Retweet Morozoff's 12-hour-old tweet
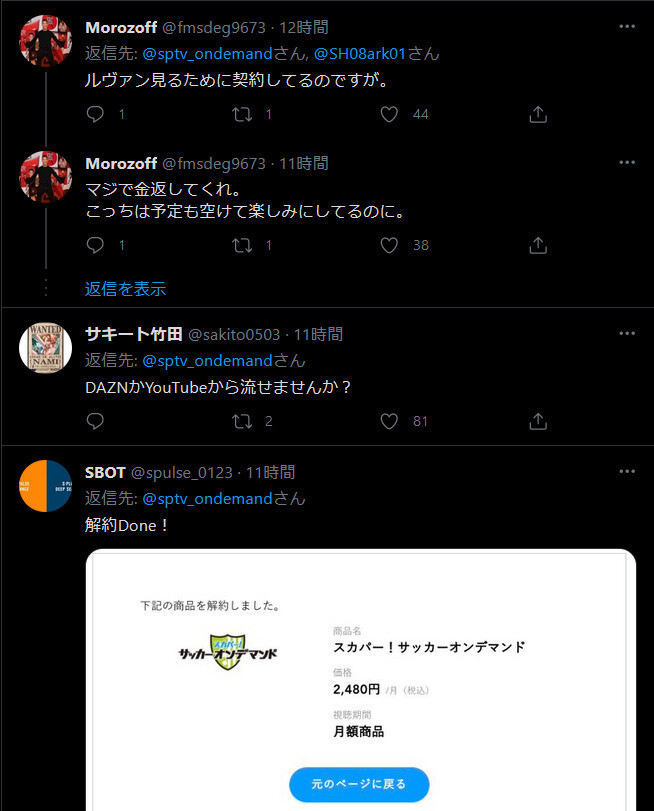654x811 pixels. pos(242,114)
